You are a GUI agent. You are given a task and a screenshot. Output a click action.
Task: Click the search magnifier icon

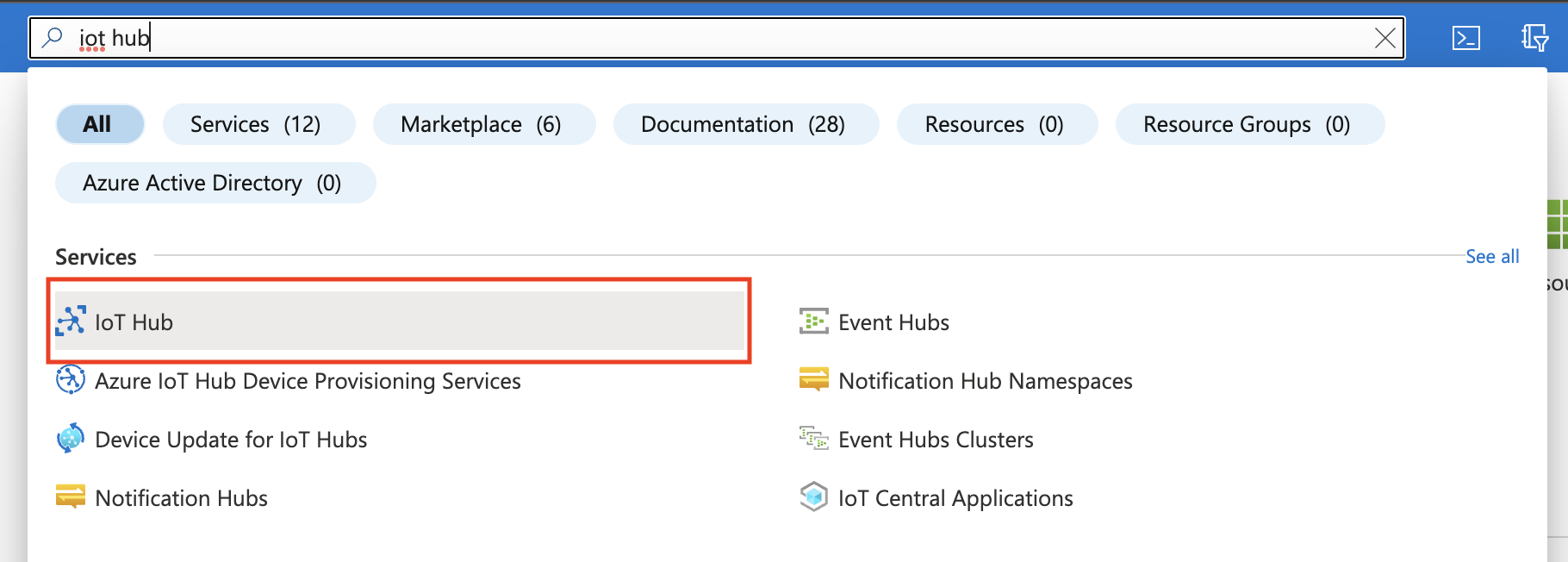pyautogui.click(x=53, y=37)
